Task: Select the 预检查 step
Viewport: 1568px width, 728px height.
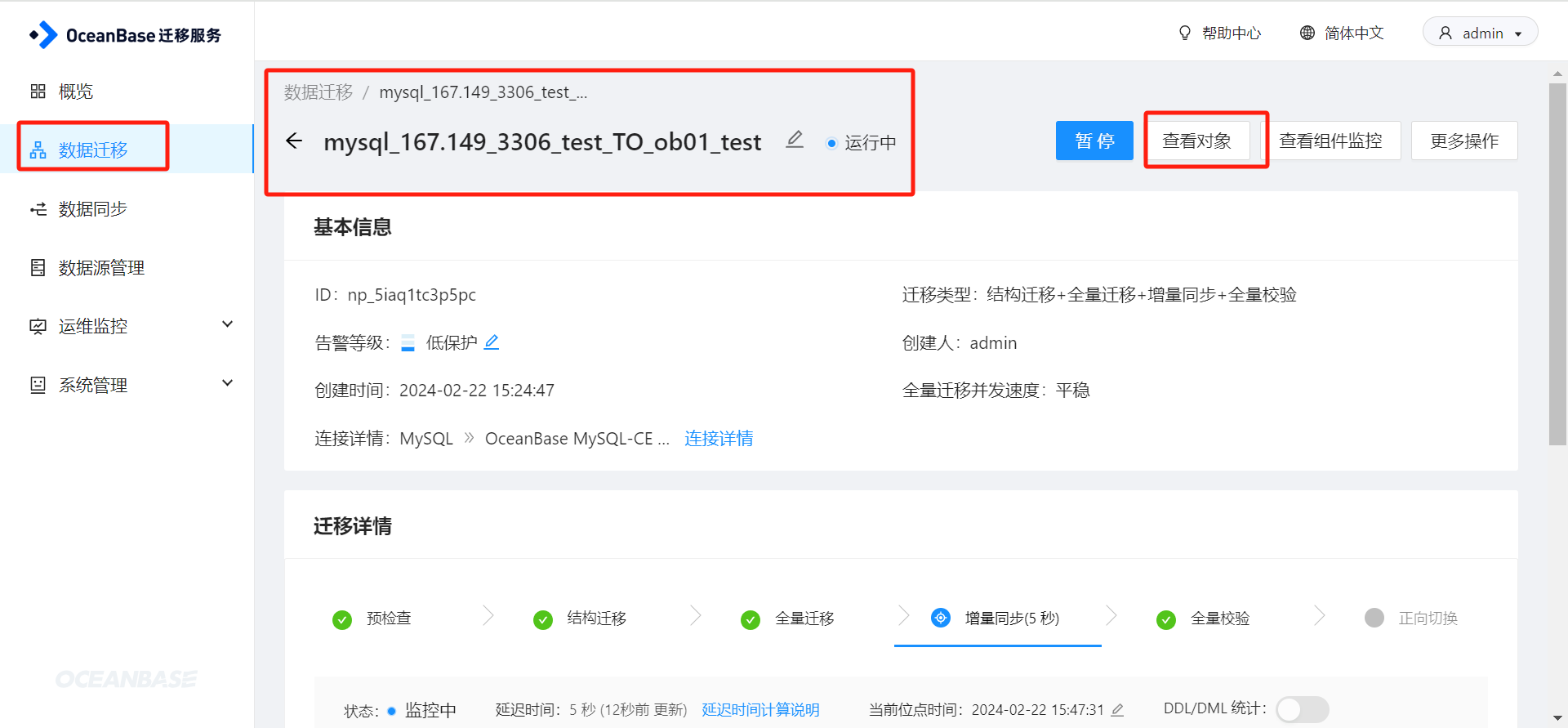Action: 389,619
